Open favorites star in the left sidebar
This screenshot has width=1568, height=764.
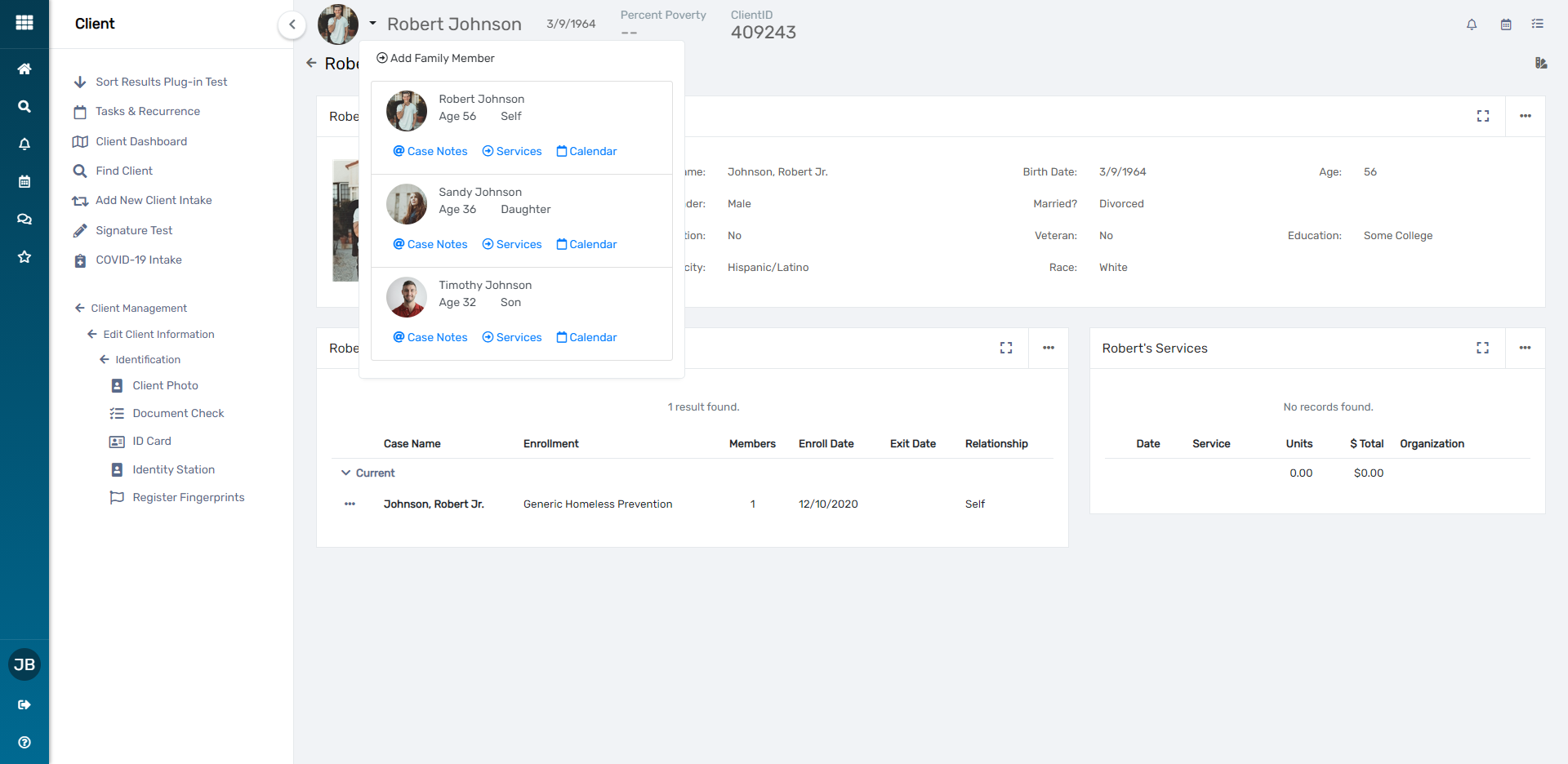[x=24, y=257]
